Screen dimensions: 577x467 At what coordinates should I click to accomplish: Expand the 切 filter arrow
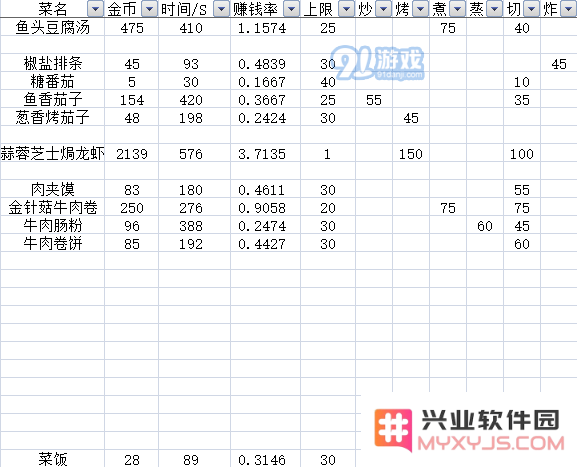(x=531, y=9)
